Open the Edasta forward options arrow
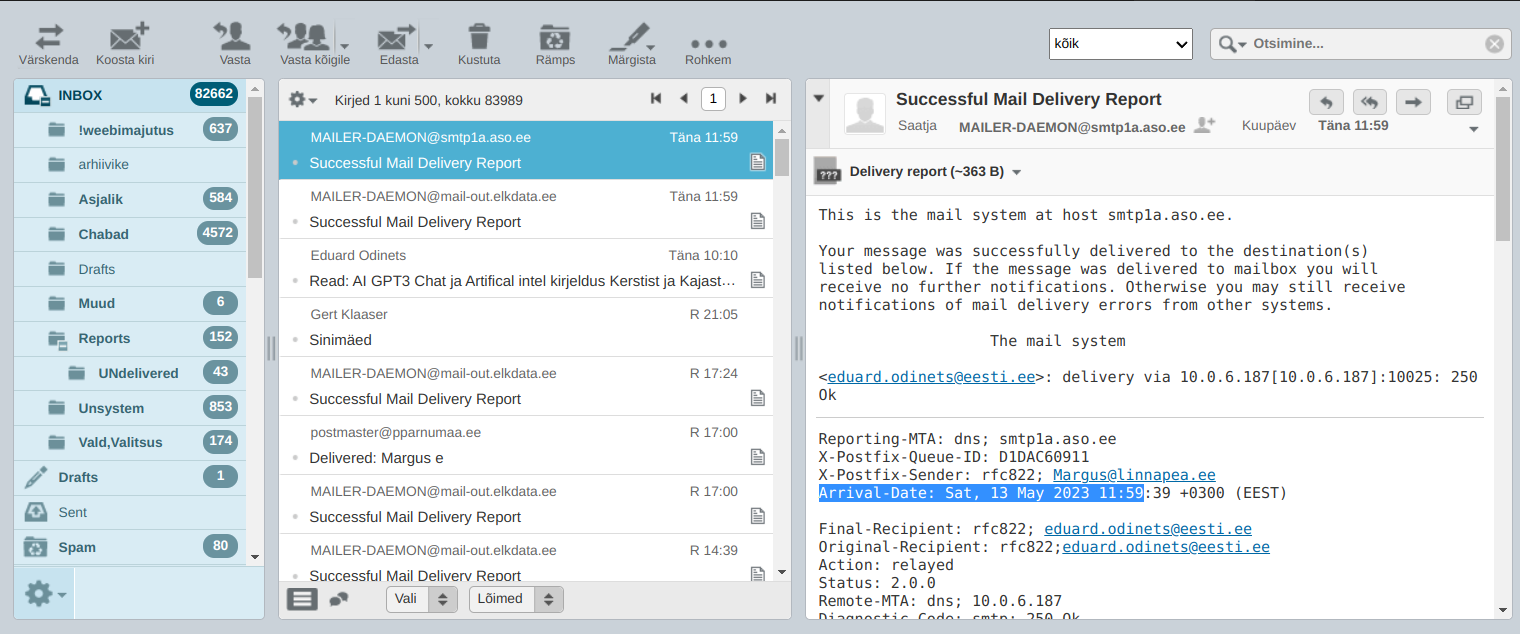 point(428,45)
